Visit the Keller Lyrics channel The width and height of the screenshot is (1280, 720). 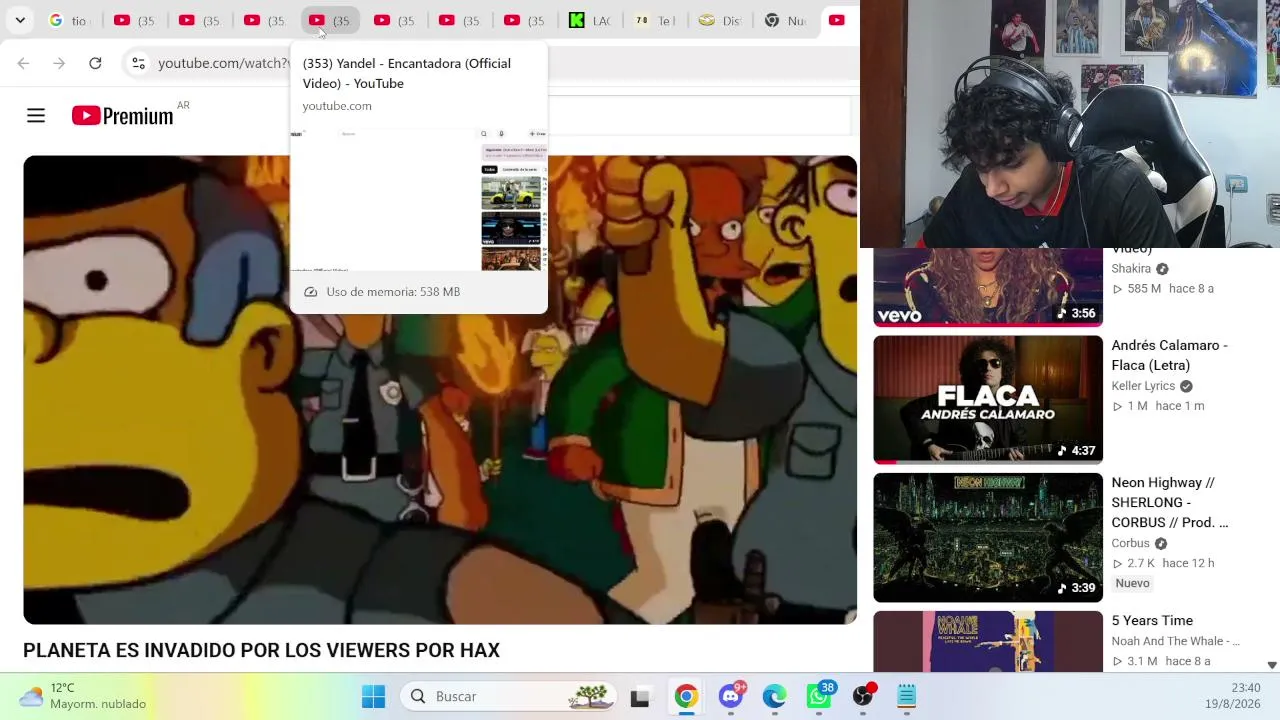point(1143,386)
